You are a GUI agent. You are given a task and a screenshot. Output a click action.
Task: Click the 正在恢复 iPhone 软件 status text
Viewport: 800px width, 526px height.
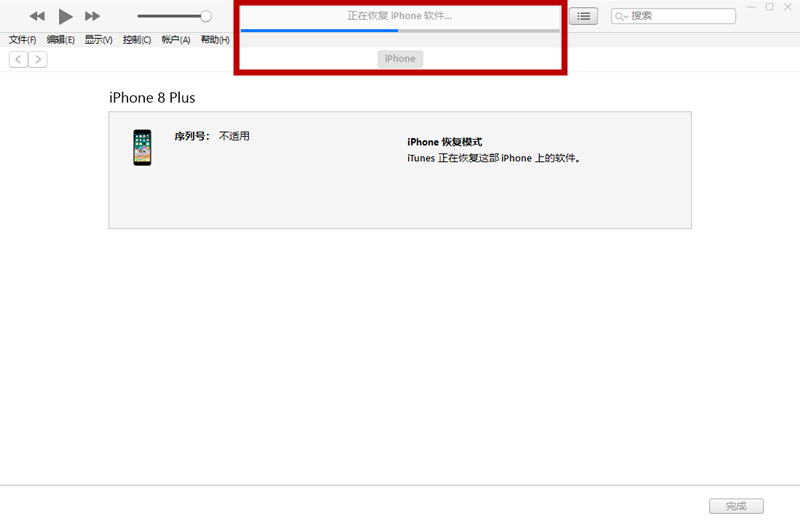pyautogui.click(x=399, y=16)
